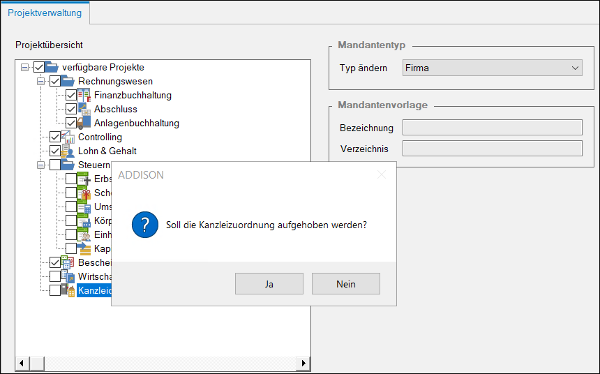Click the left arrow of horizontal scrollbar
Viewport: 600px width, 374px height.
21,363
